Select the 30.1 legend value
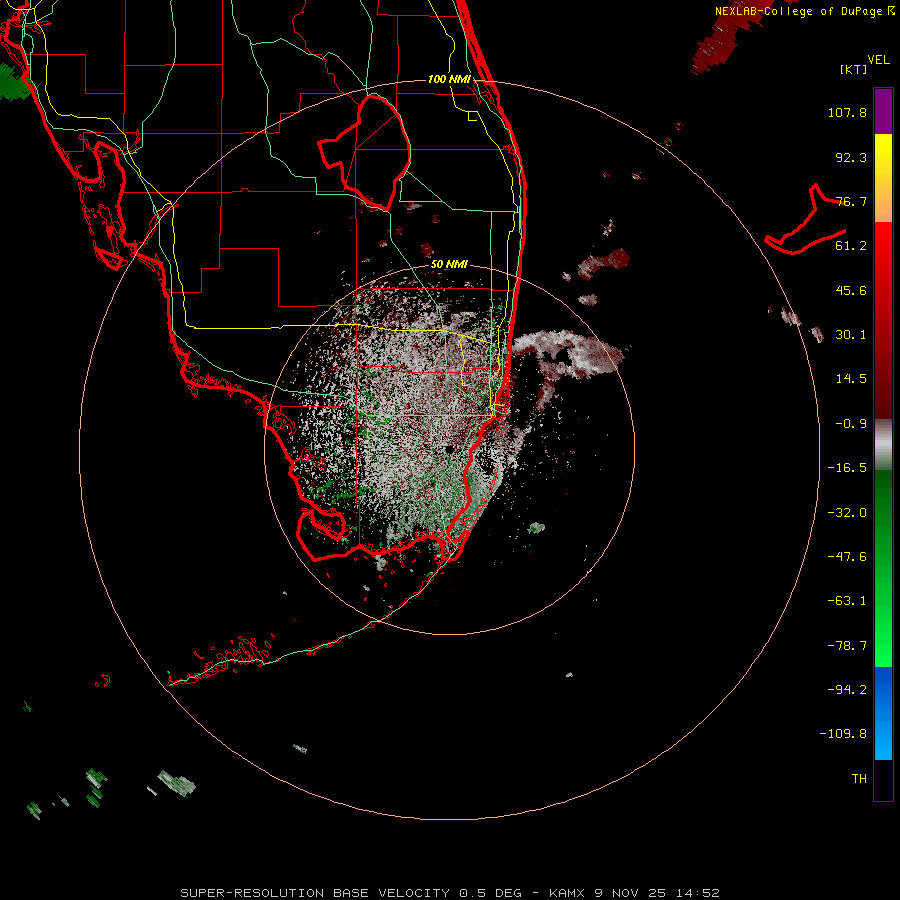Screen dimensions: 900x900 coord(851,335)
